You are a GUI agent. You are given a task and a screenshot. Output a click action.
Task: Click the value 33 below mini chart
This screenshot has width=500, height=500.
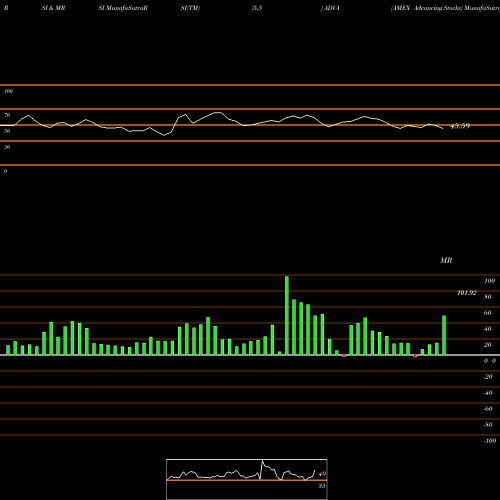click(322, 486)
